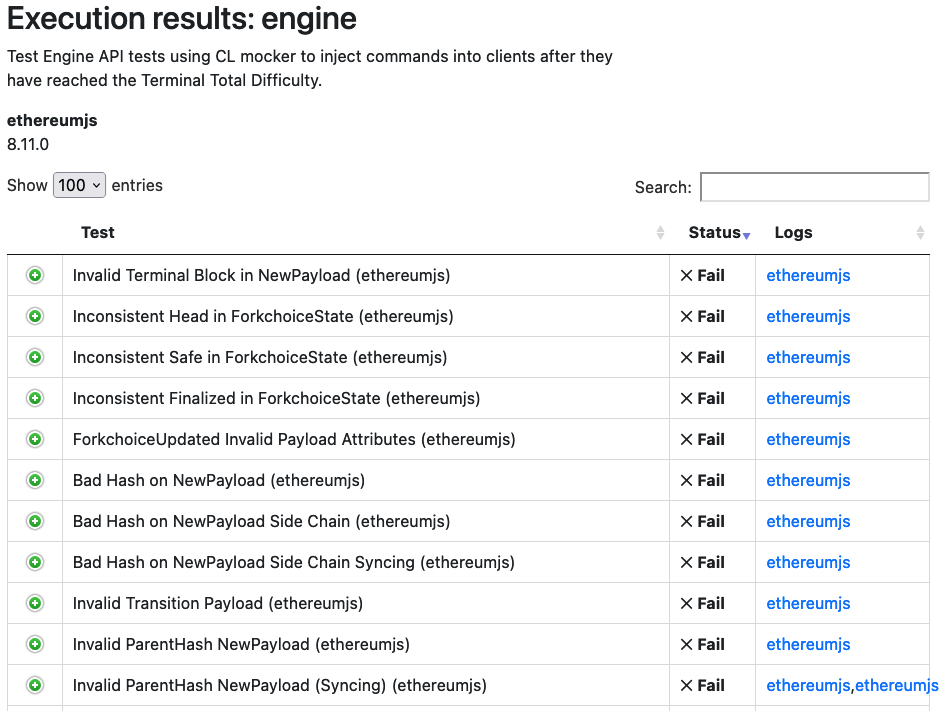Expand the Invalid Terminal Block in NewPayload row
Screen dimensions: 942x711
(35, 275)
